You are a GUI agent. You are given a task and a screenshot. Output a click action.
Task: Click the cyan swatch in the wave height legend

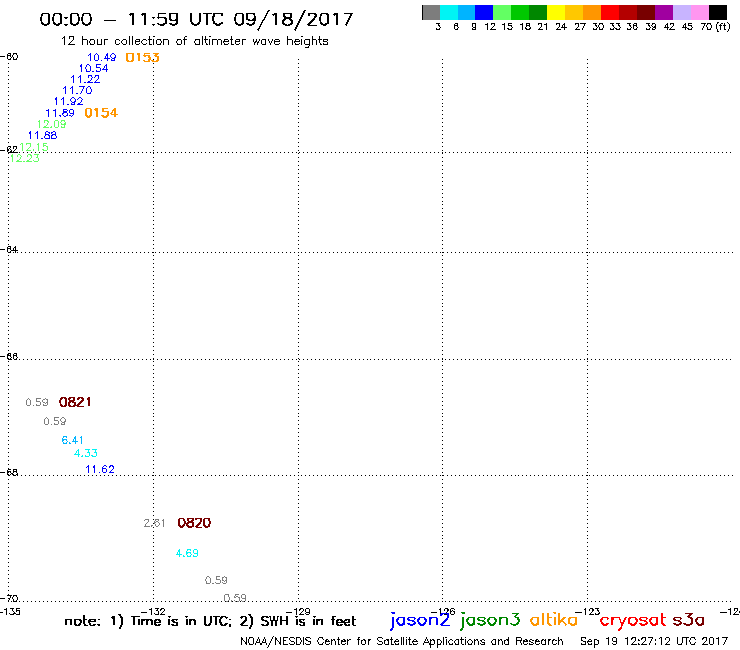point(449,12)
